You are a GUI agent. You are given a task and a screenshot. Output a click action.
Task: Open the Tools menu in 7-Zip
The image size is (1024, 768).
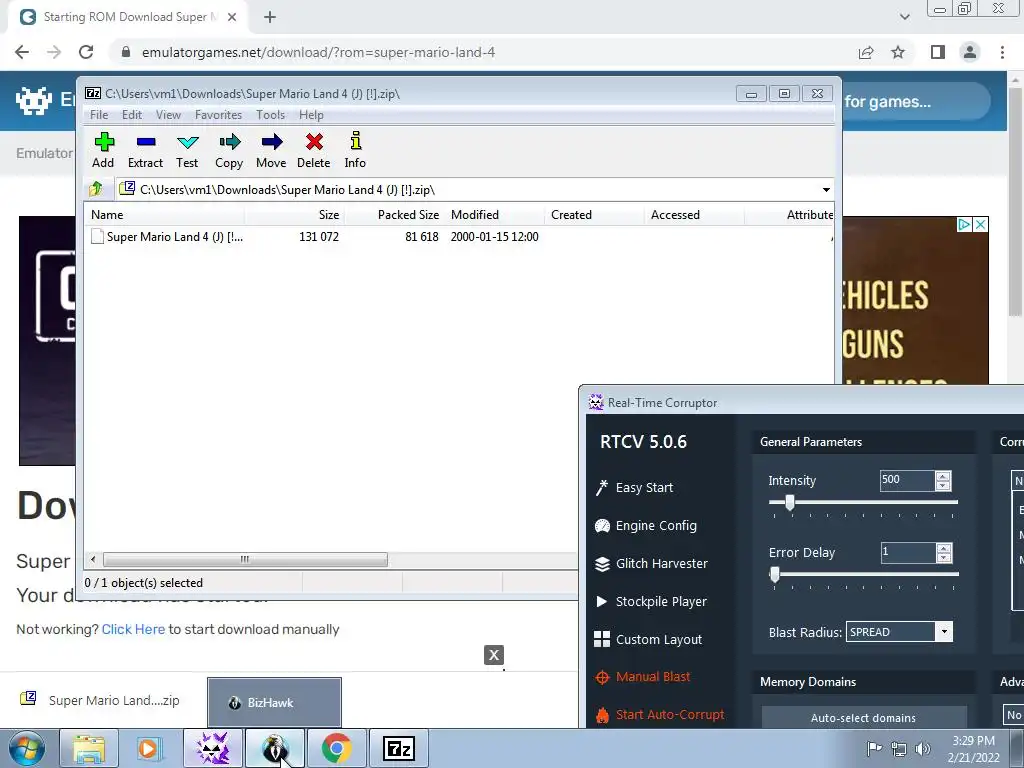270,115
